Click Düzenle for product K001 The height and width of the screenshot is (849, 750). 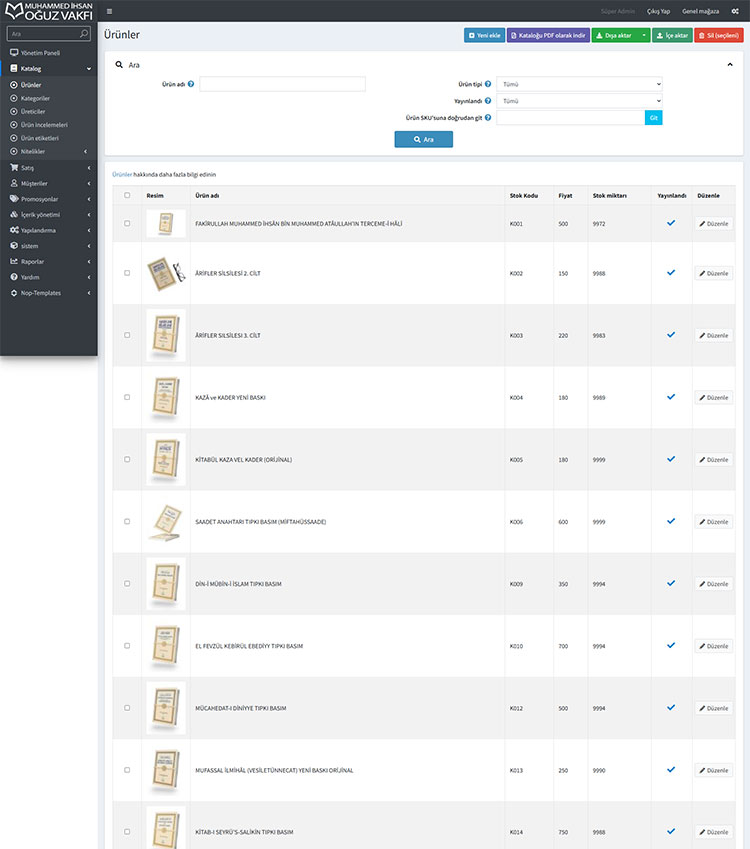[714, 224]
